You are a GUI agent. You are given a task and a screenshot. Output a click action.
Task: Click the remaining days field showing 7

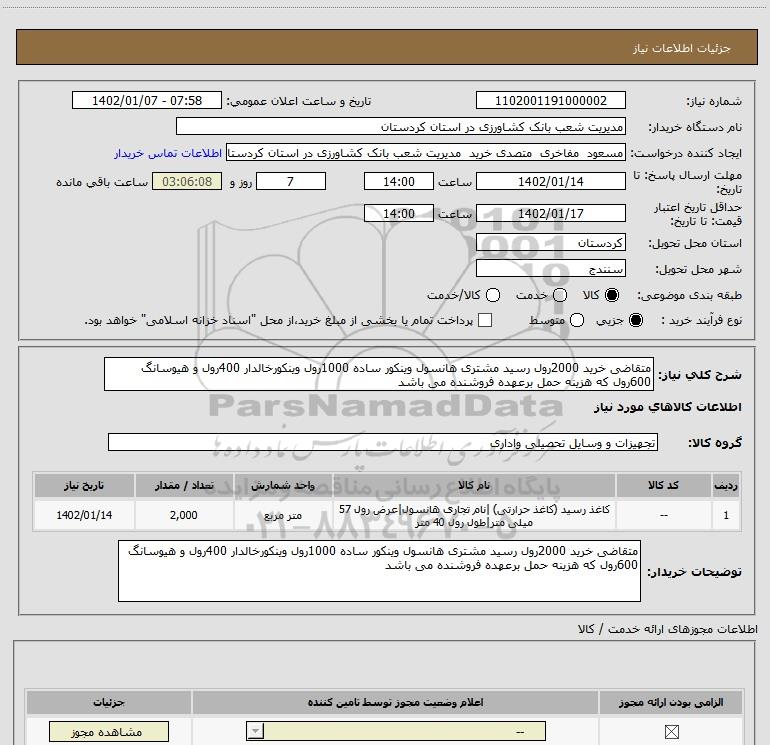click(x=291, y=182)
